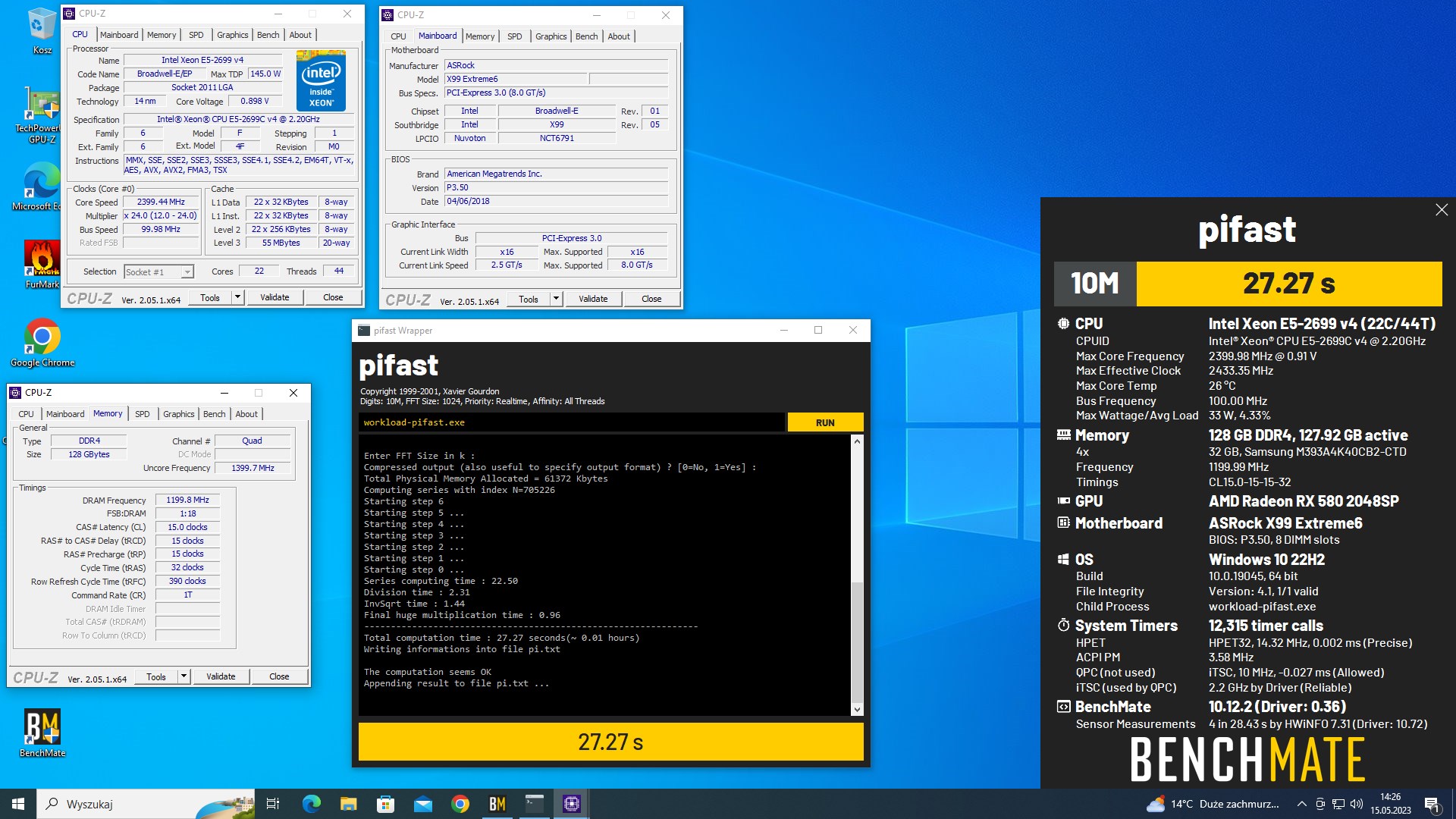Open SPD tab in CPU window
1456x819 pixels.
pyautogui.click(x=196, y=35)
